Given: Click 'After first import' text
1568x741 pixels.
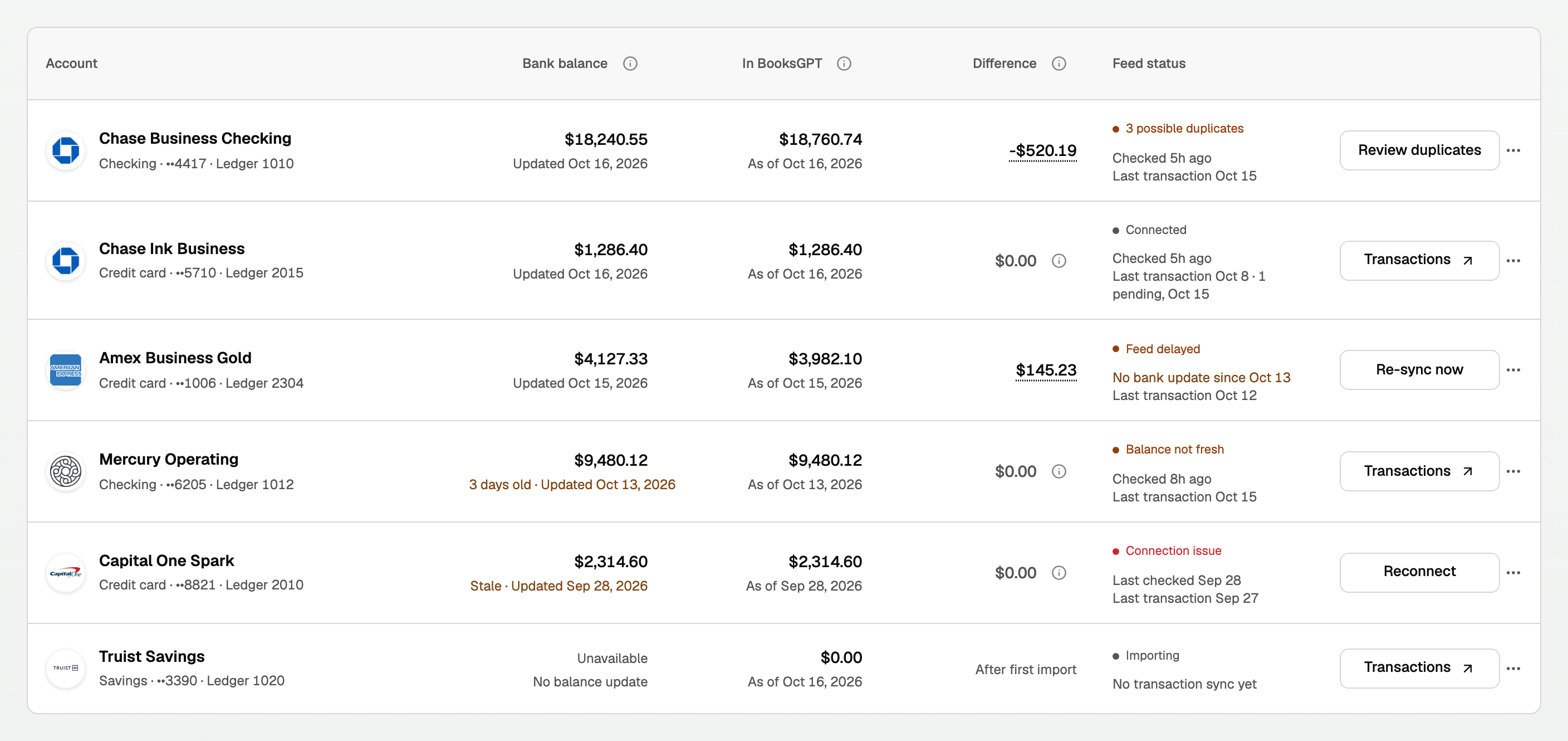Looking at the screenshot, I should click(x=1025, y=669).
